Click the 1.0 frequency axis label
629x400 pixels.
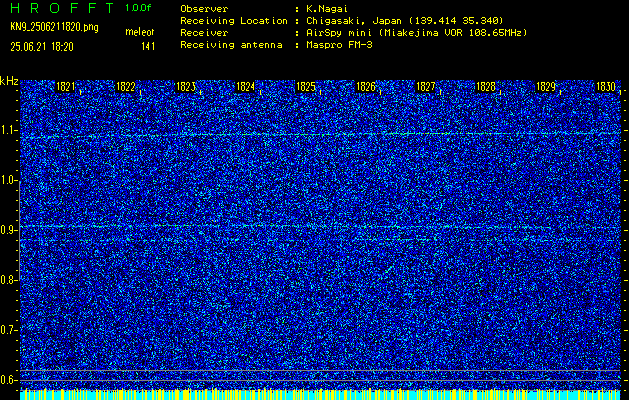coord(9,180)
